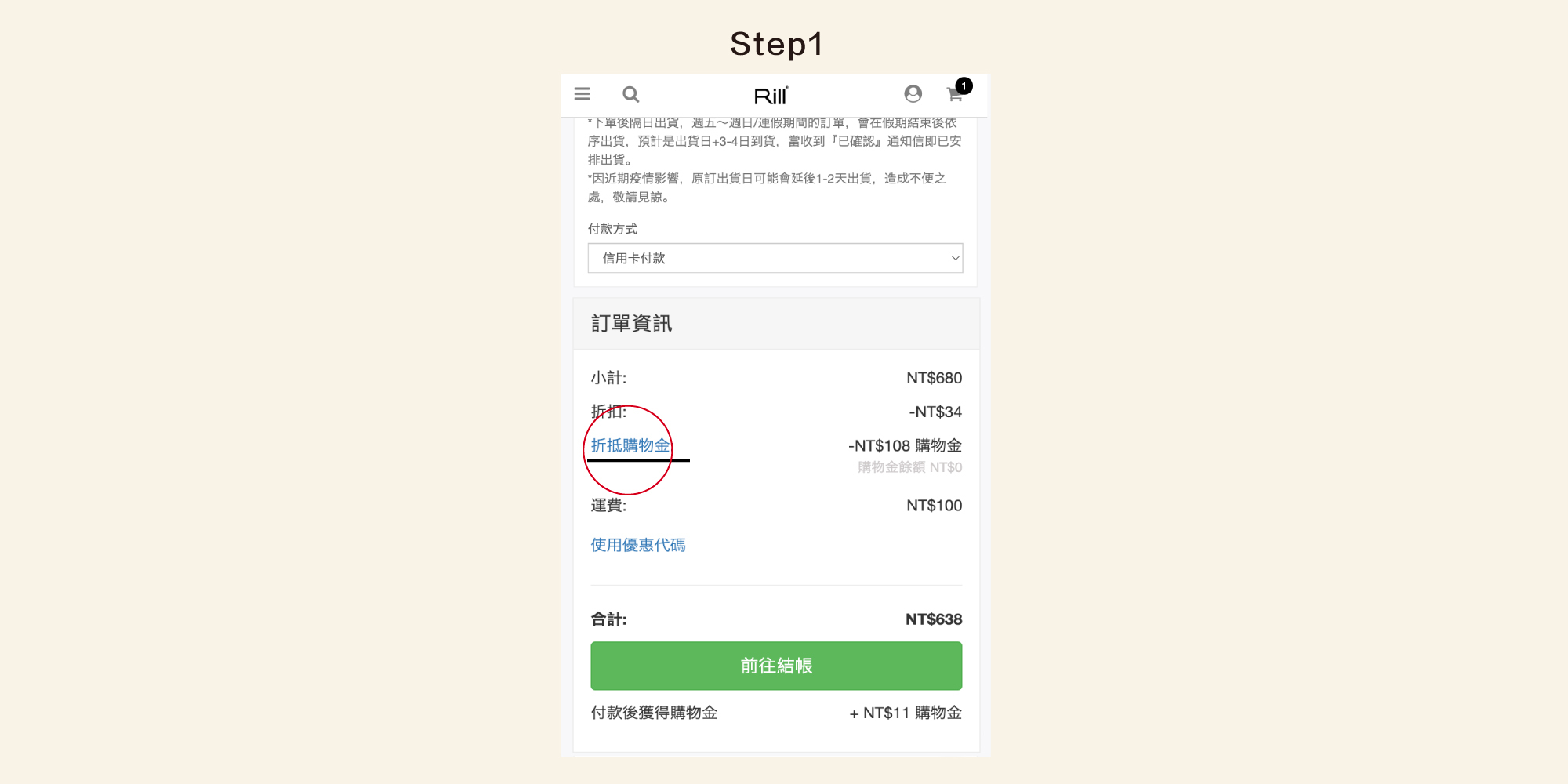Click the -NT$108 購物金 deduction amount
This screenshot has width=1568, height=784.
(905, 445)
